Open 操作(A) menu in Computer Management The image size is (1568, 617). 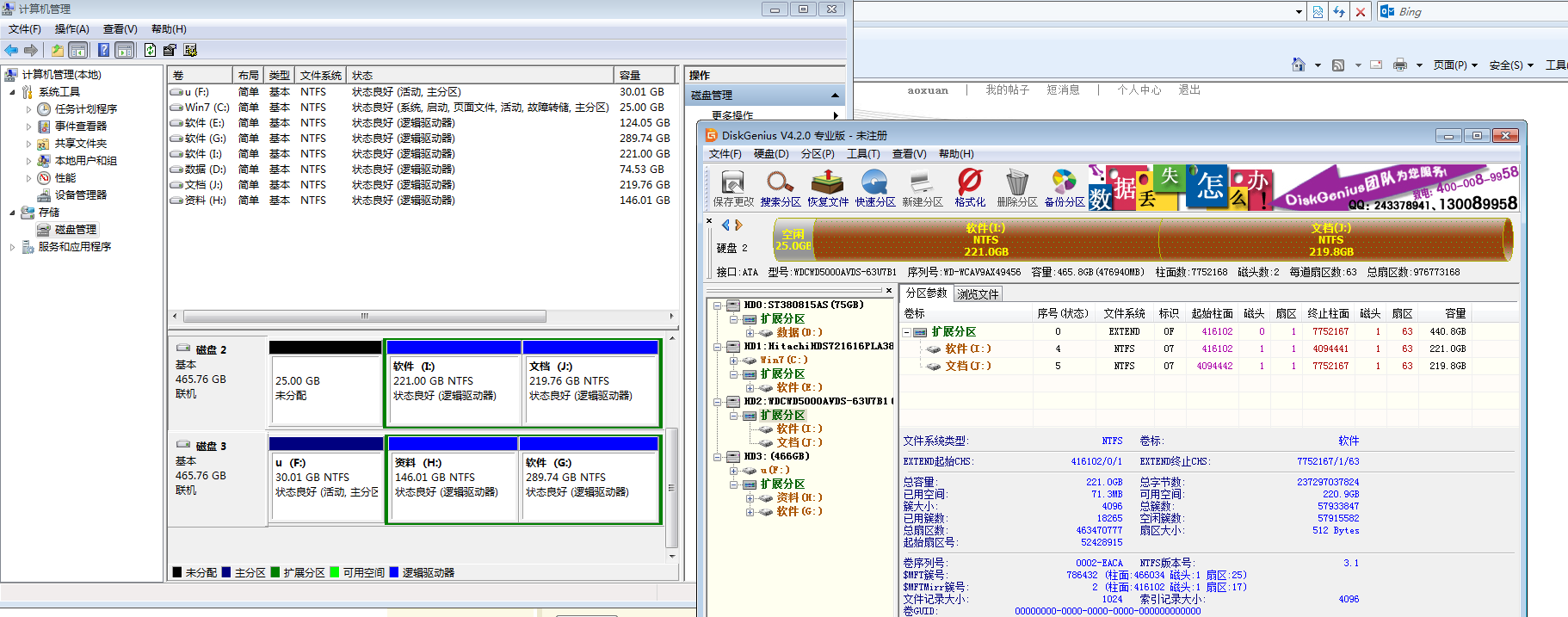72,29
